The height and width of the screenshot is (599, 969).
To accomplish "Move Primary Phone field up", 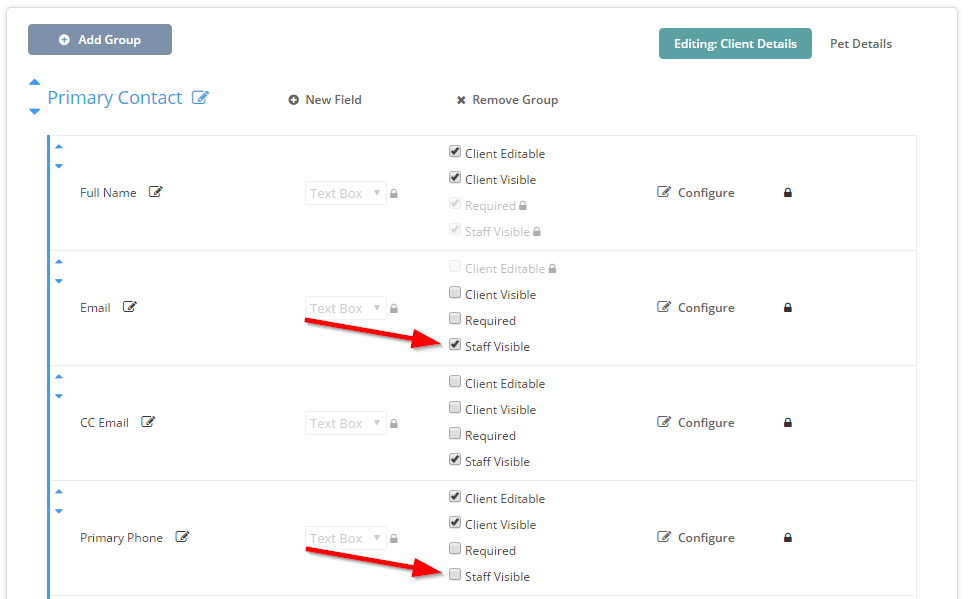I will tap(59, 491).
